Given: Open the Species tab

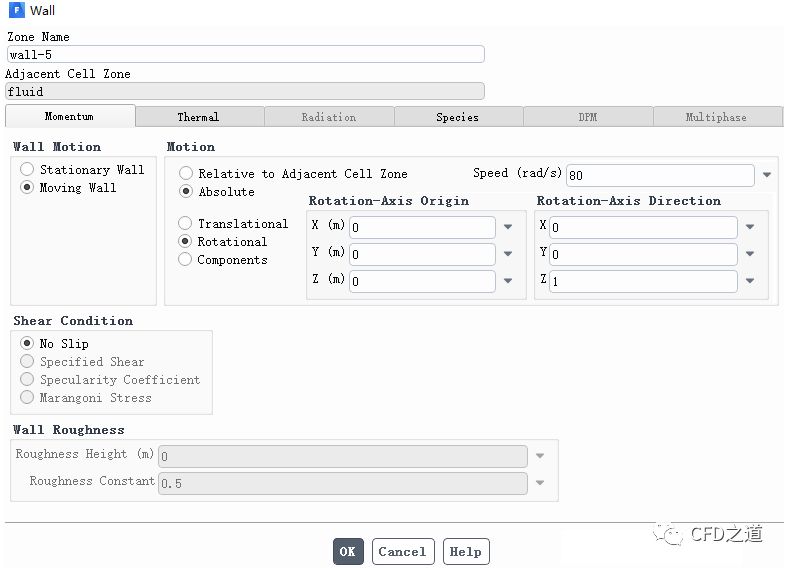Looking at the screenshot, I should pyautogui.click(x=457, y=117).
